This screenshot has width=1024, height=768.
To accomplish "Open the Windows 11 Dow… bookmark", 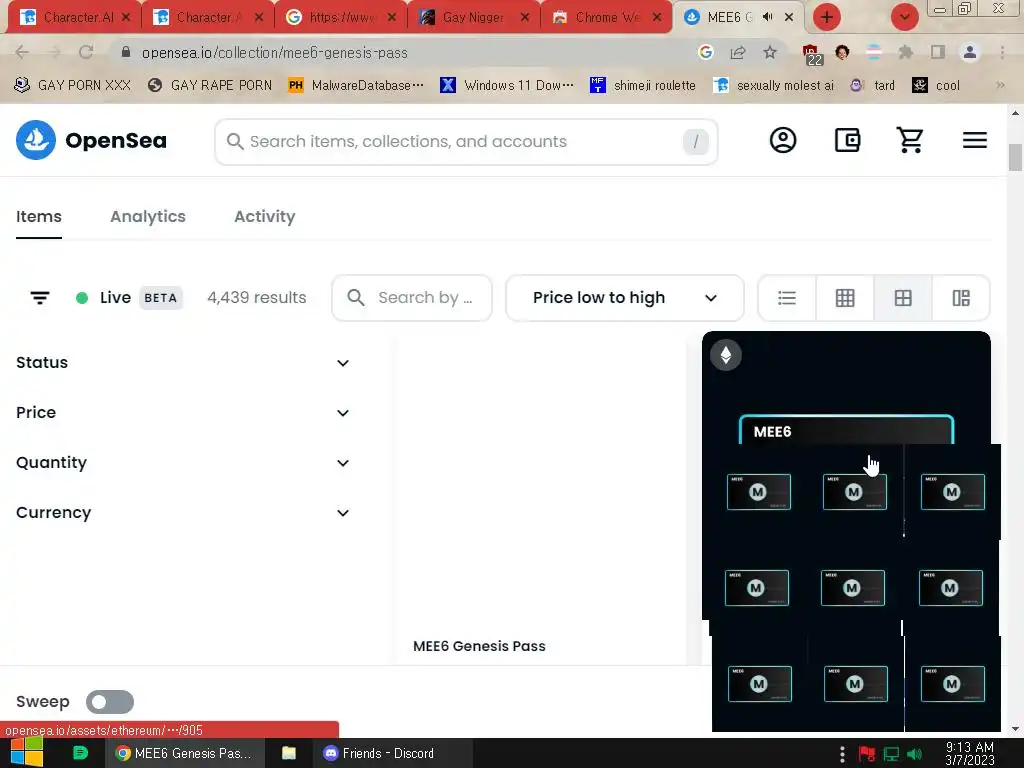I will tap(507, 85).
